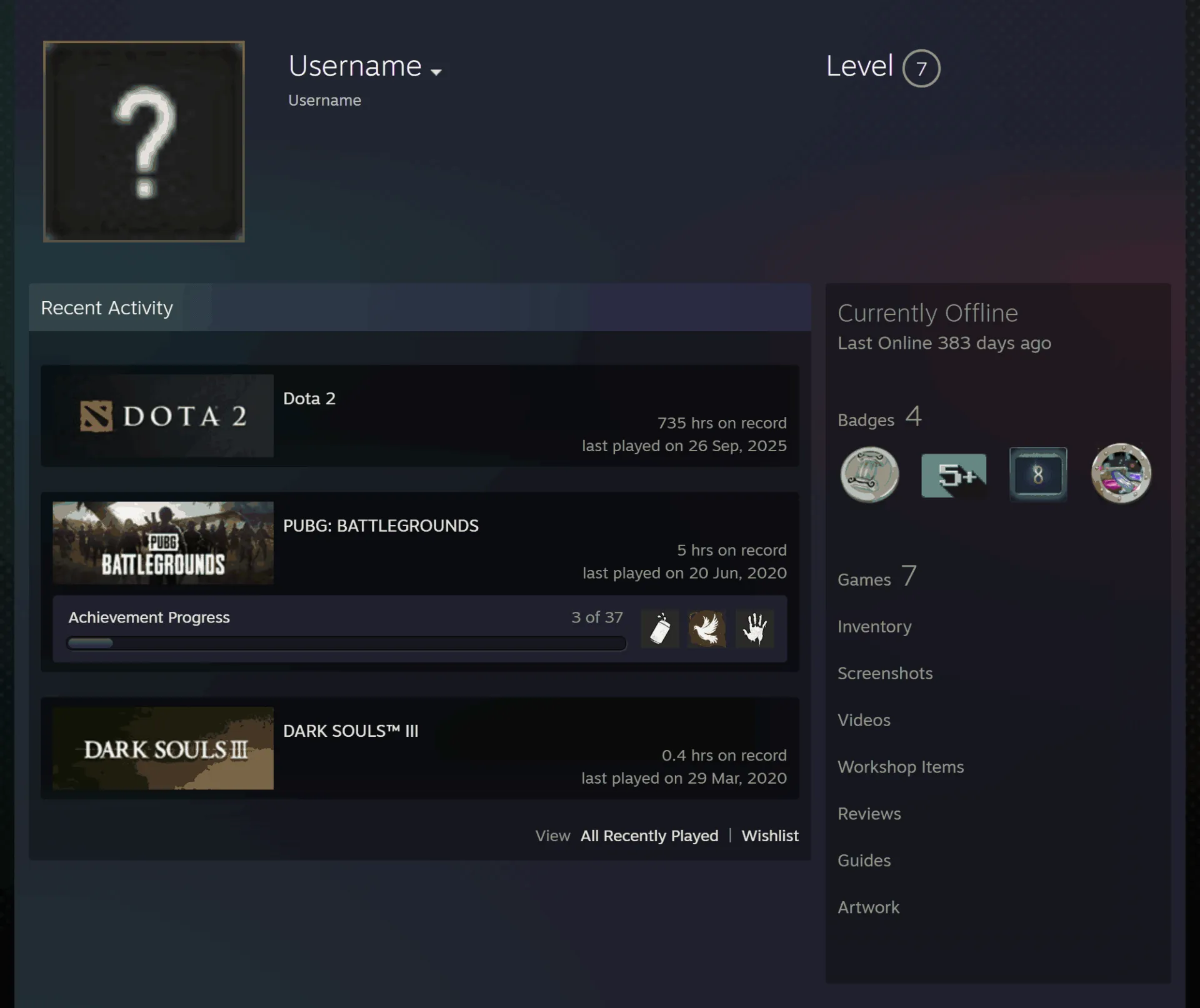Click '735 hrs on record' text

coord(722,423)
